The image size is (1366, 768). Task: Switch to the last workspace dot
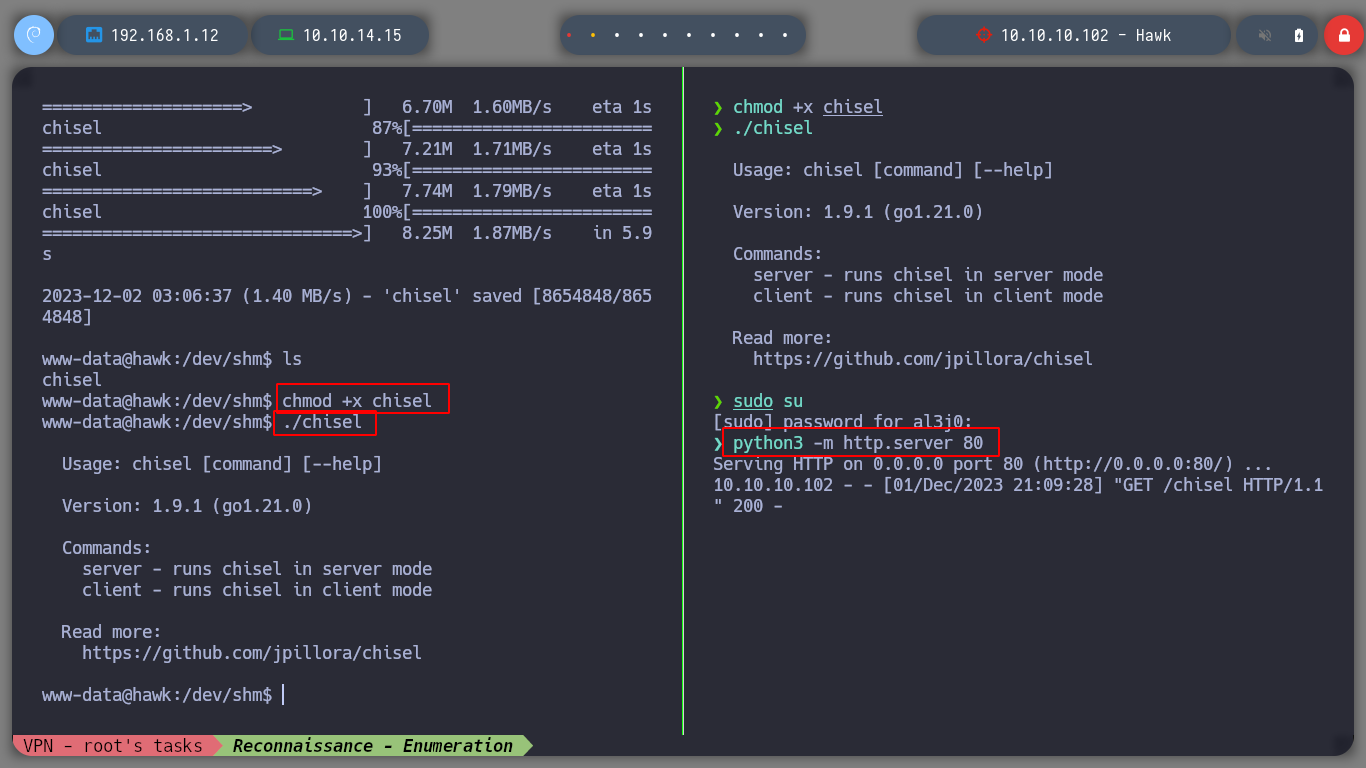coord(785,35)
